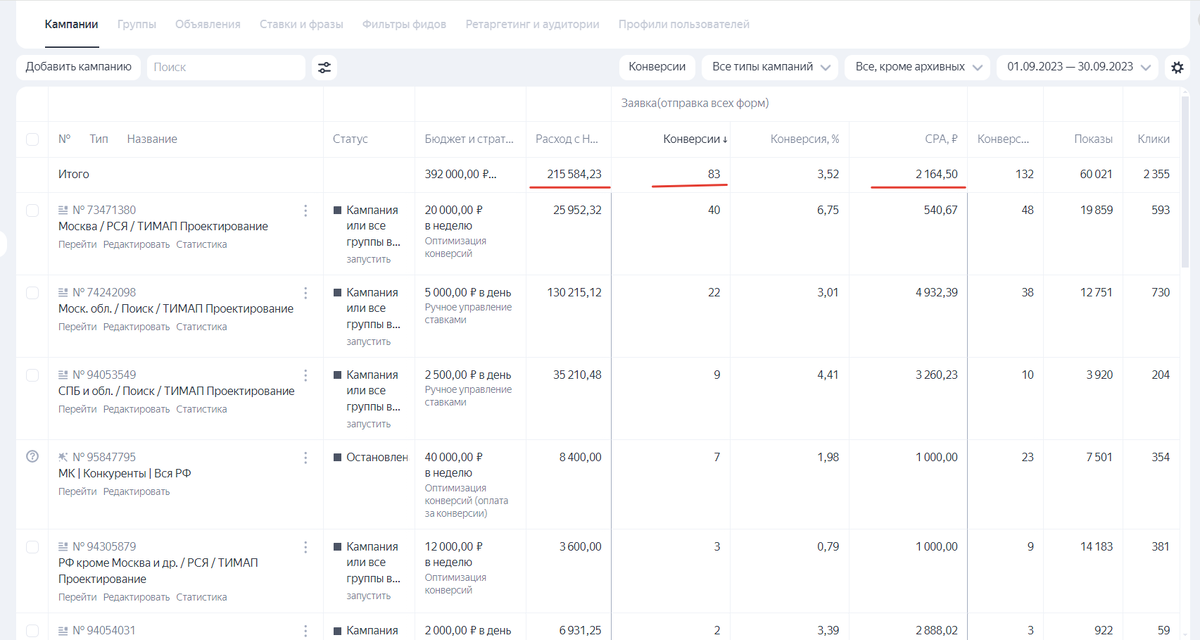The height and width of the screenshot is (640, 1200).
Task: Click the wizard type icon of campaign 95847795
Action: click(x=64, y=457)
